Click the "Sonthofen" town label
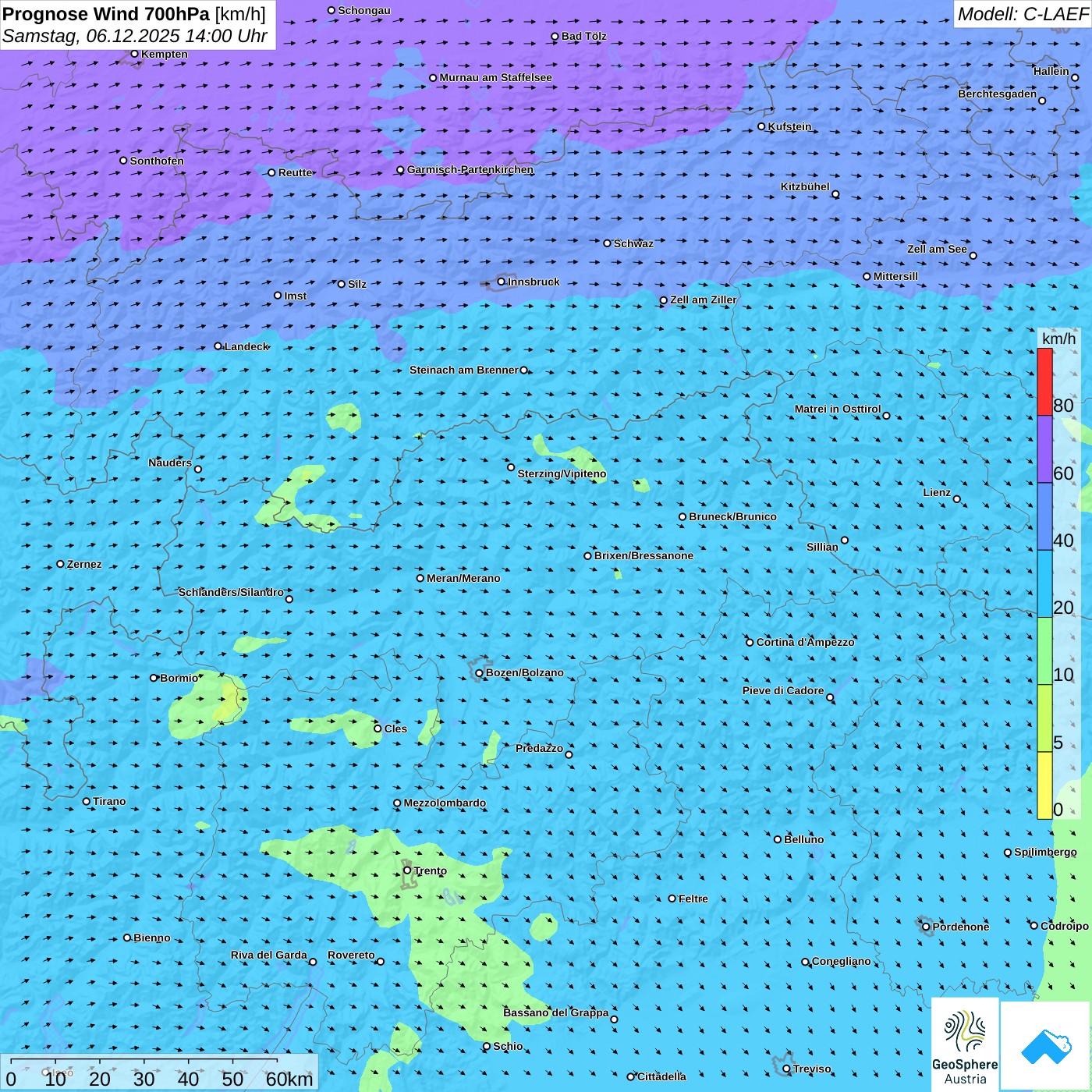Viewport: 1092px width, 1092px height. coord(157,161)
